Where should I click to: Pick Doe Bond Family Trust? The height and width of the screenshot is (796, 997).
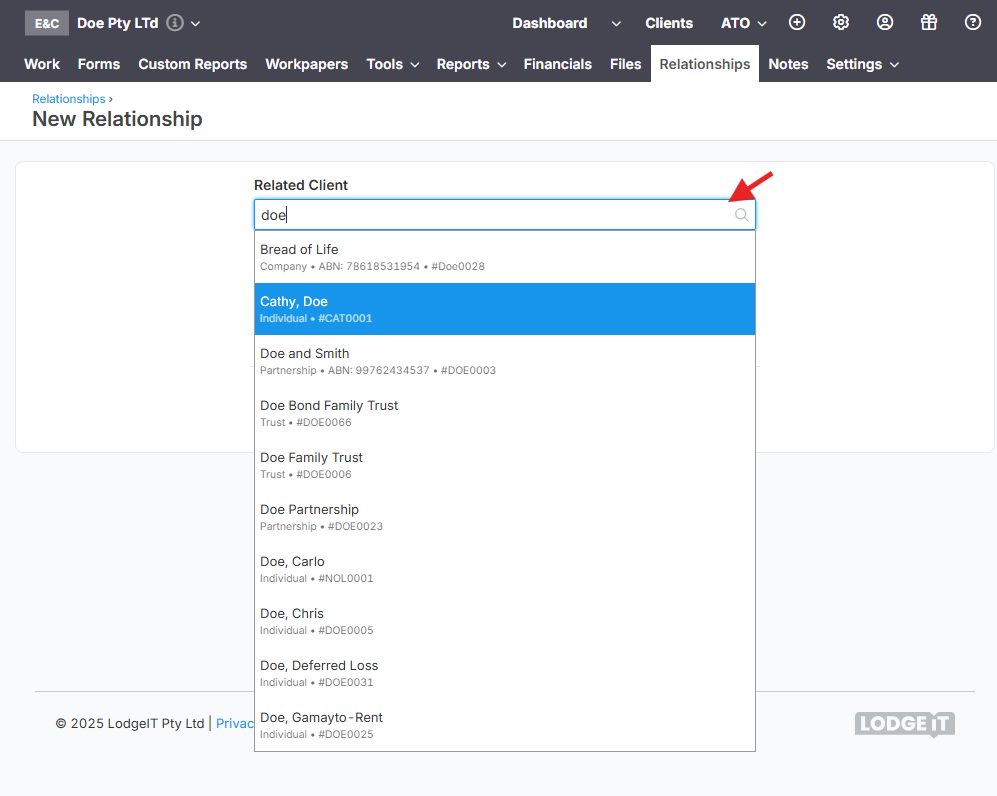[505, 413]
